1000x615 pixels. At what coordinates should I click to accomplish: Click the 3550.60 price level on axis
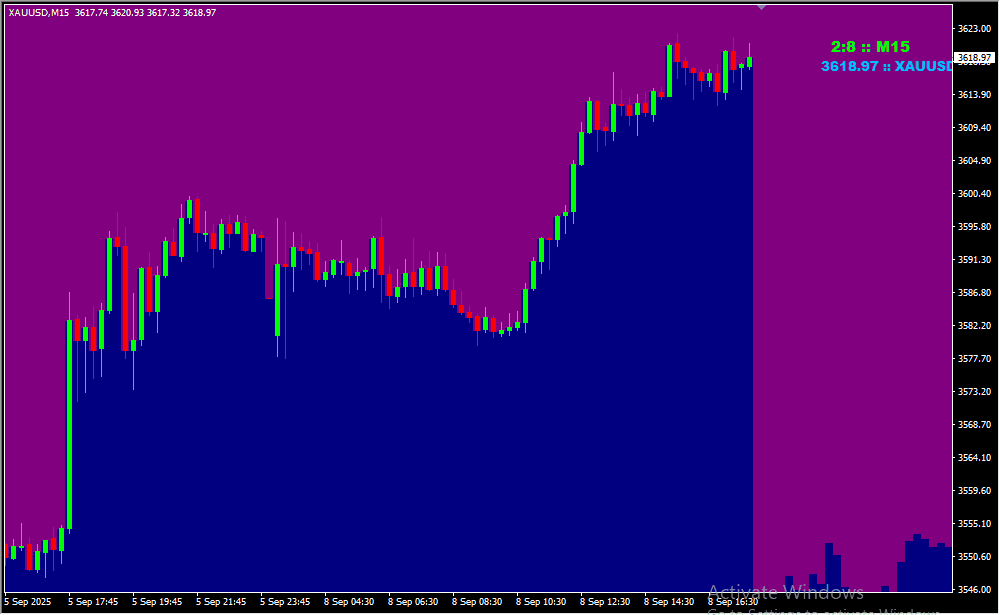click(973, 557)
